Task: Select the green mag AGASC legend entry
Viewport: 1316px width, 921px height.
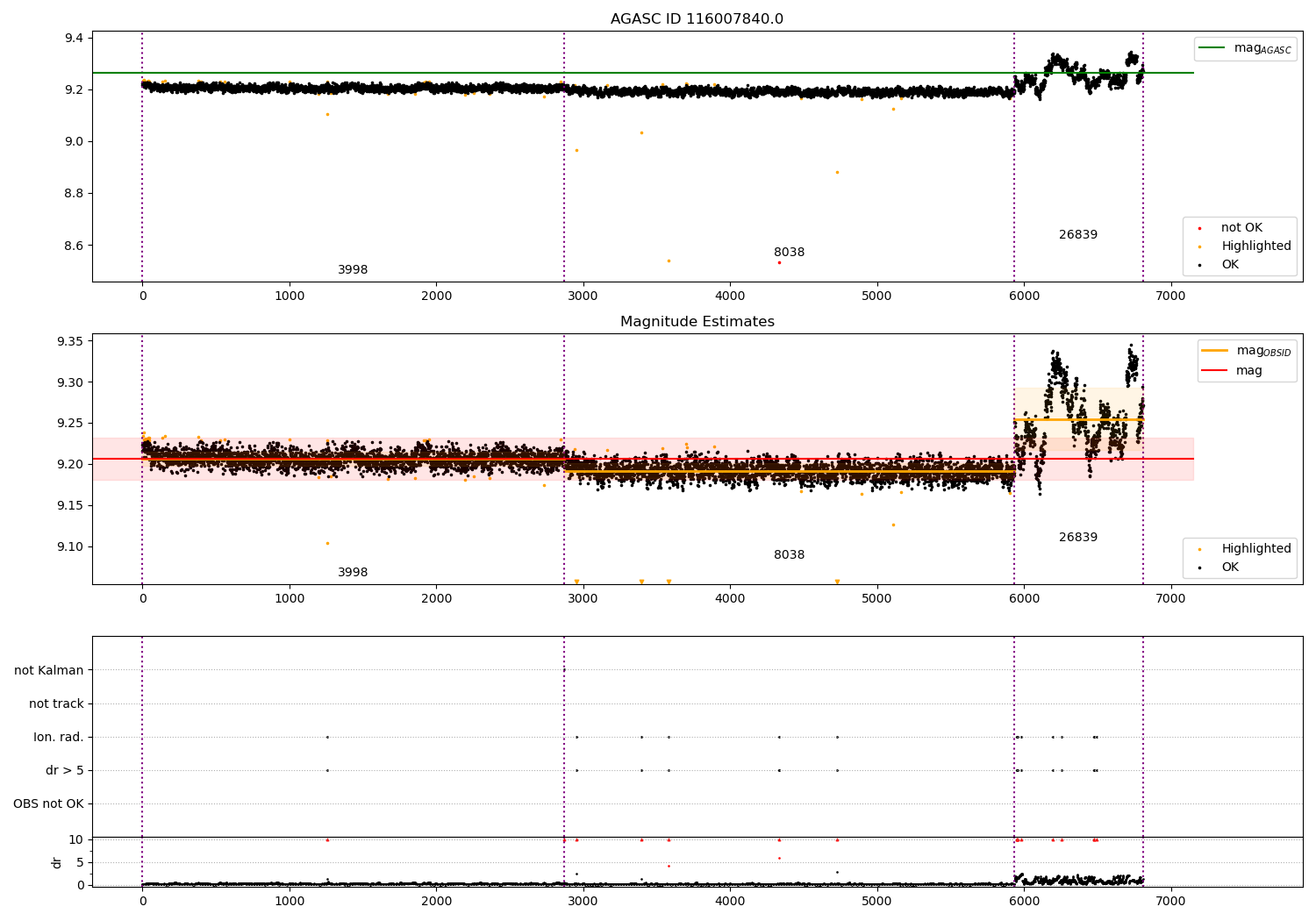Action: [1245, 48]
